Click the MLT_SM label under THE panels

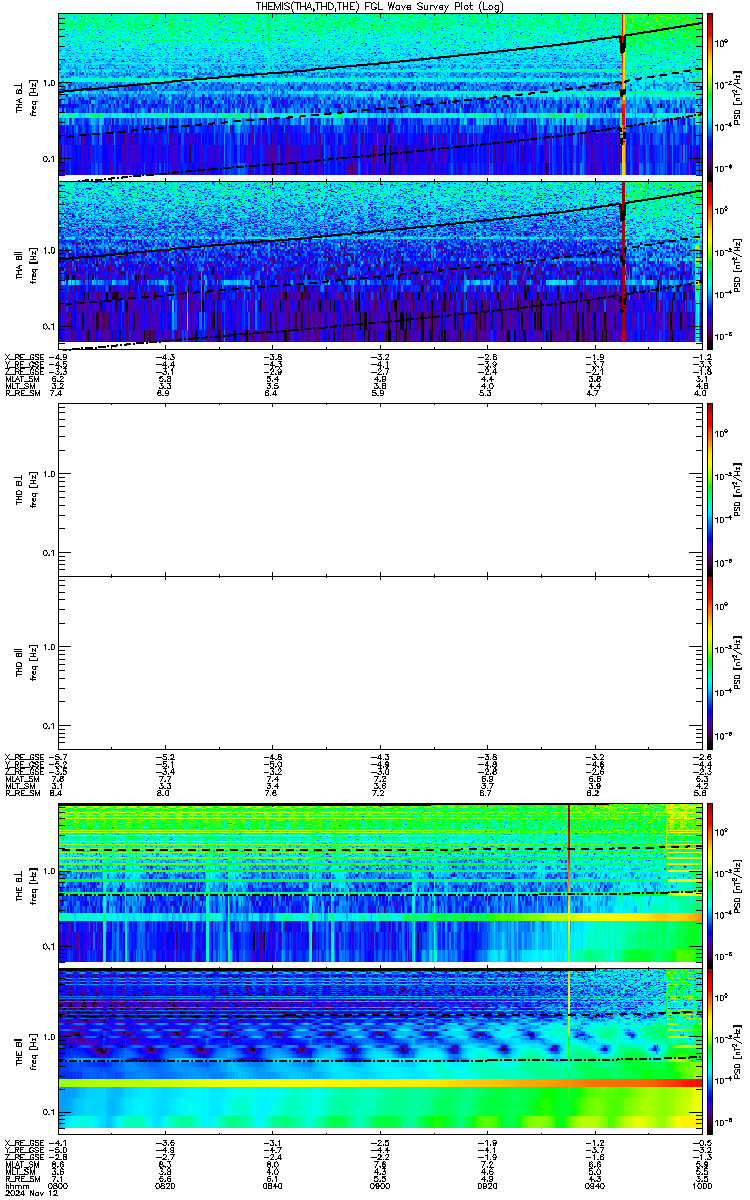20,1172
